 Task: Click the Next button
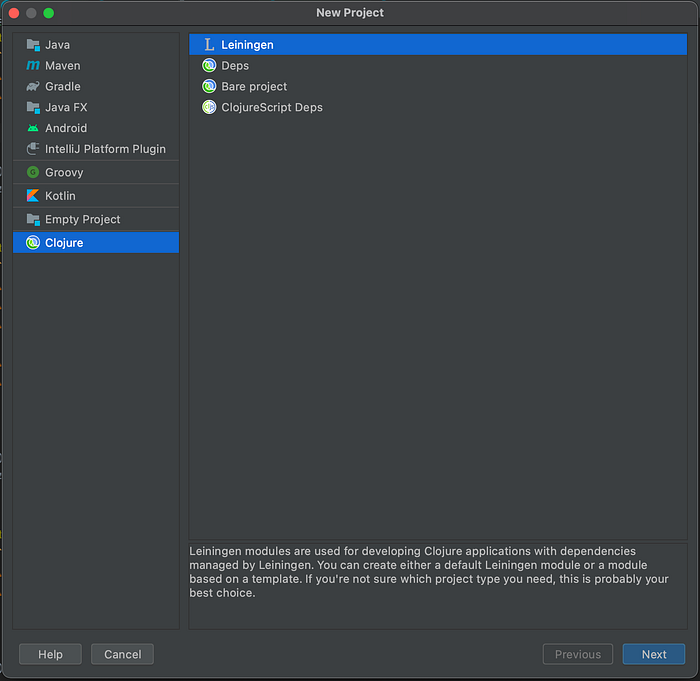[654, 654]
